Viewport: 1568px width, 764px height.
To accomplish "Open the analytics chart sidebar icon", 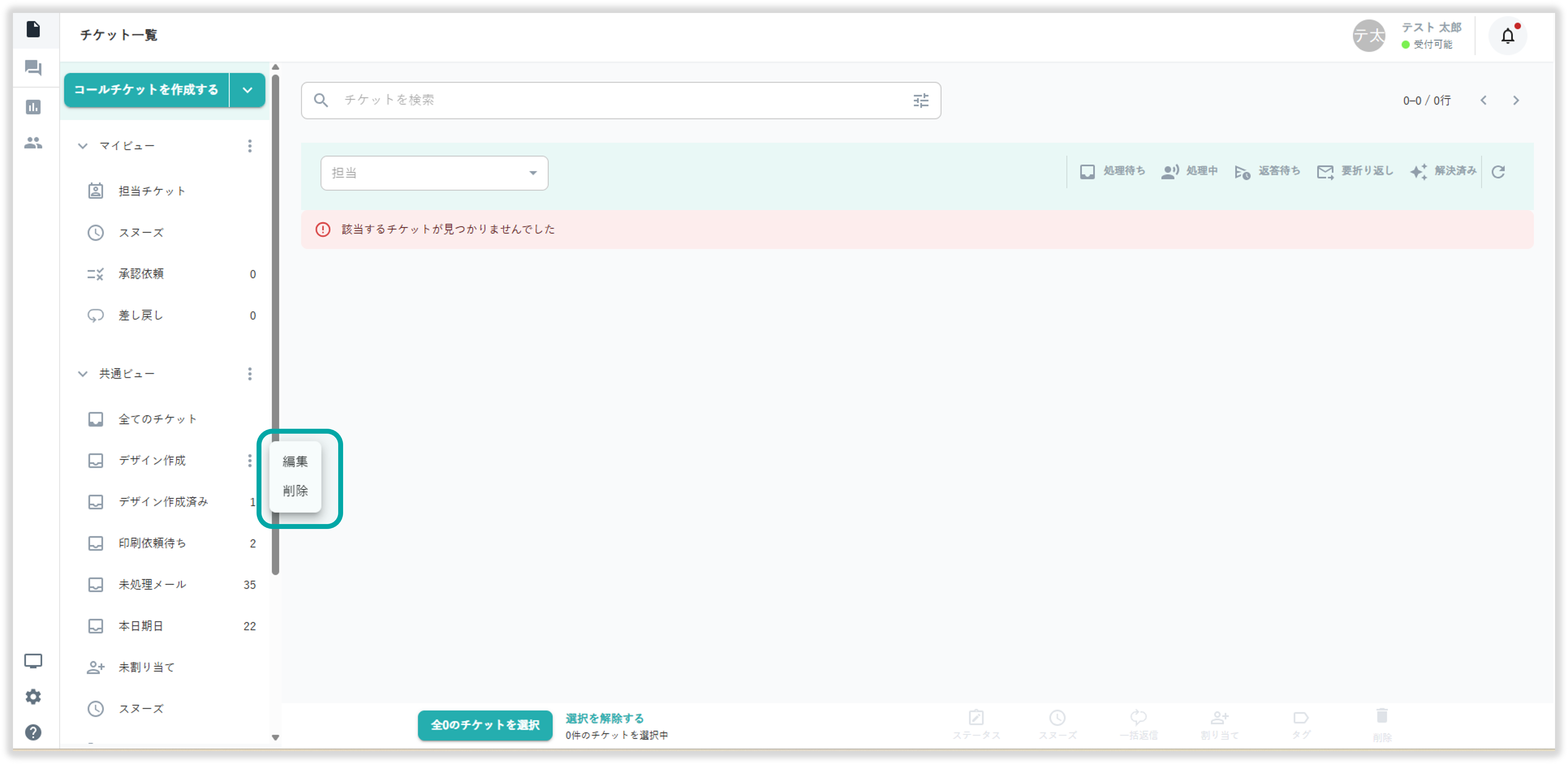I will 34,107.
